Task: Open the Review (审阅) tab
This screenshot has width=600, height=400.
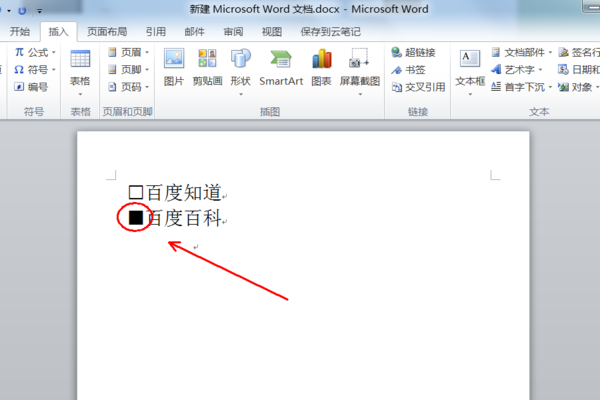Action: coord(233,31)
